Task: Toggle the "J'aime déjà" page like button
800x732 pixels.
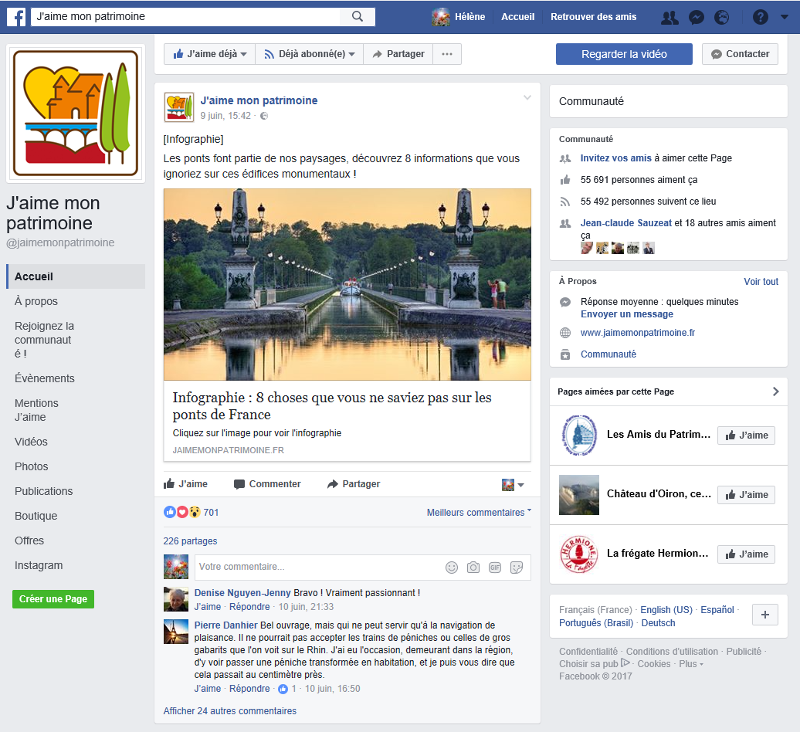Action: [210, 54]
